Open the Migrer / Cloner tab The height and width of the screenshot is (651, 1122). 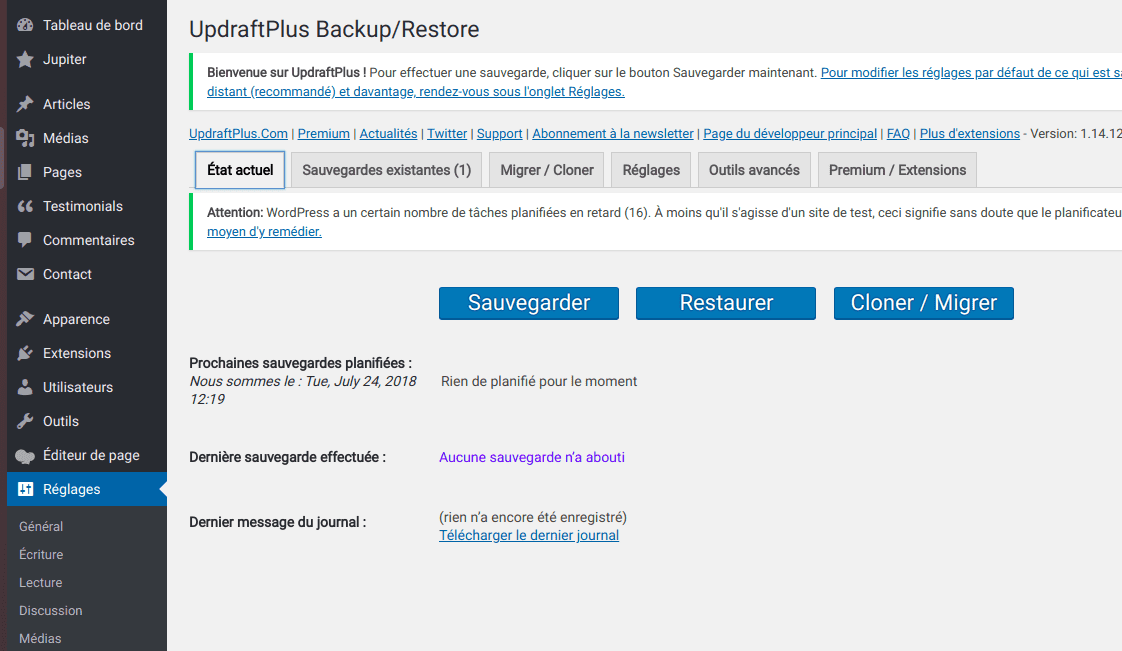pos(547,170)
